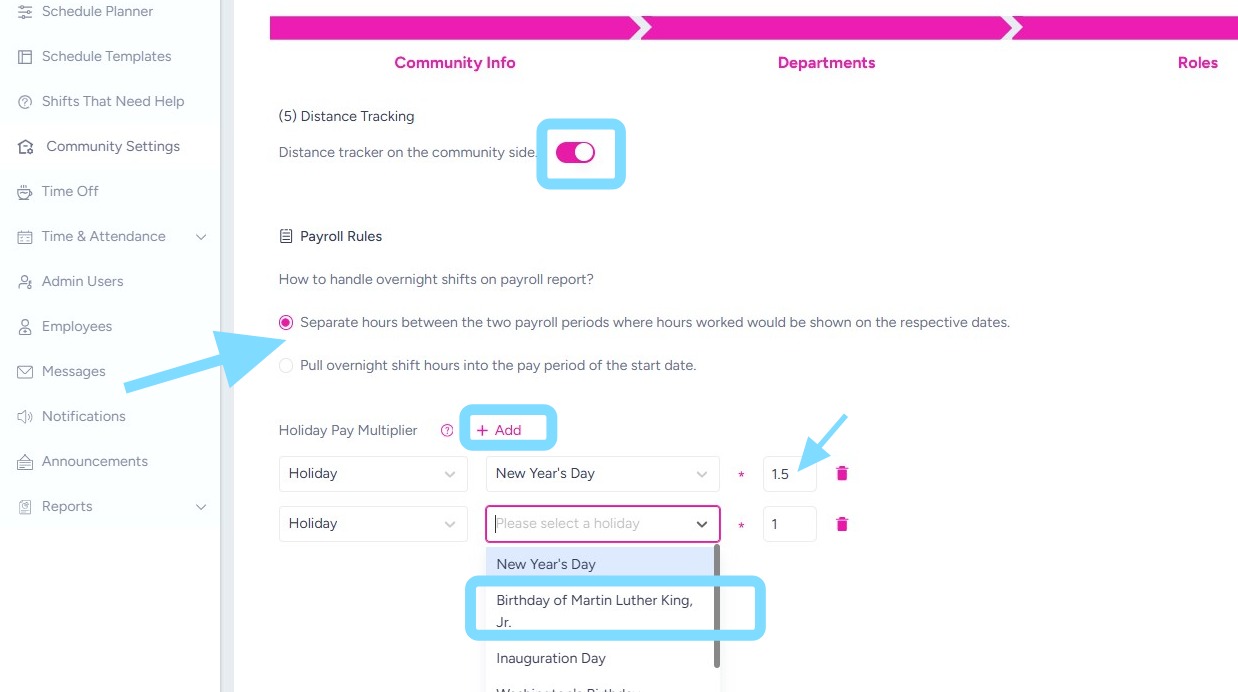Go to the Departments step tab
The image size is (1238, 692).
(826, 63)
